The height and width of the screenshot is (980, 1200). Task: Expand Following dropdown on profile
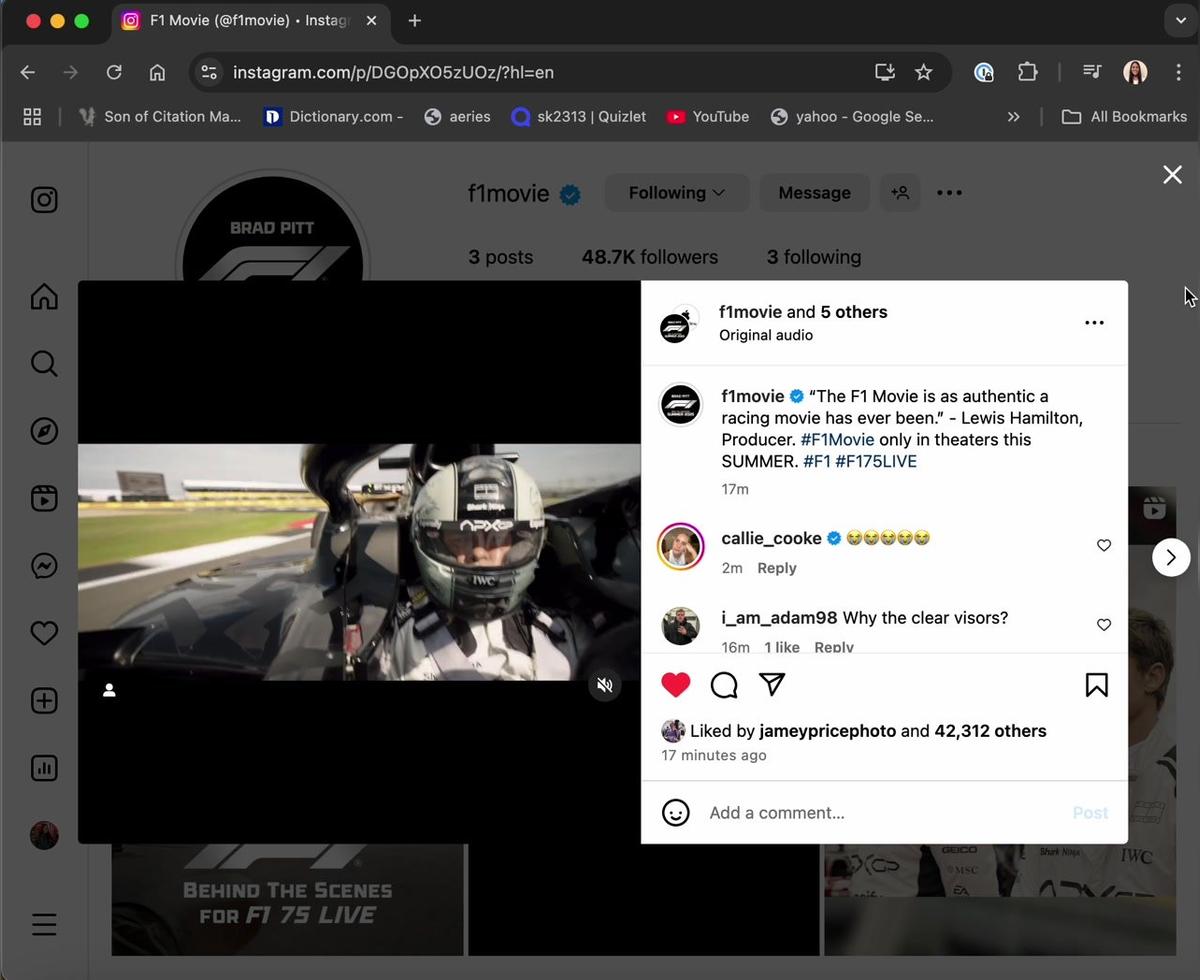coord(677,193)
